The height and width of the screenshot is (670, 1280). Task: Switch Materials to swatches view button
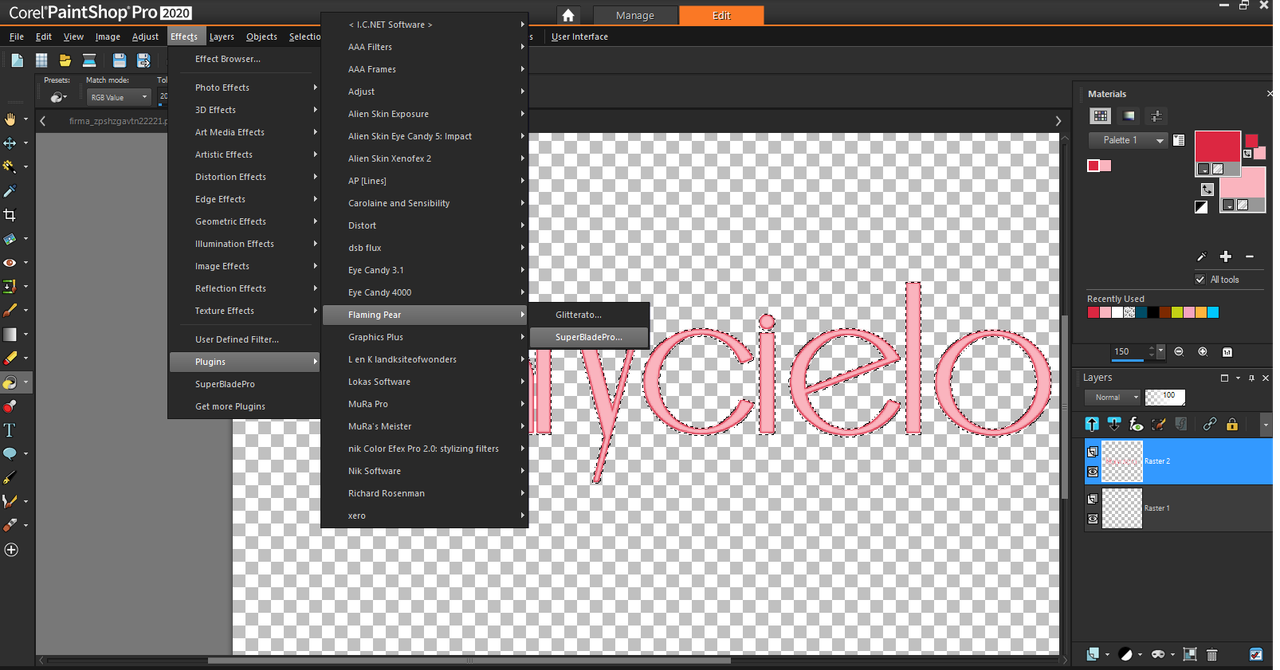click(1100, 116)
